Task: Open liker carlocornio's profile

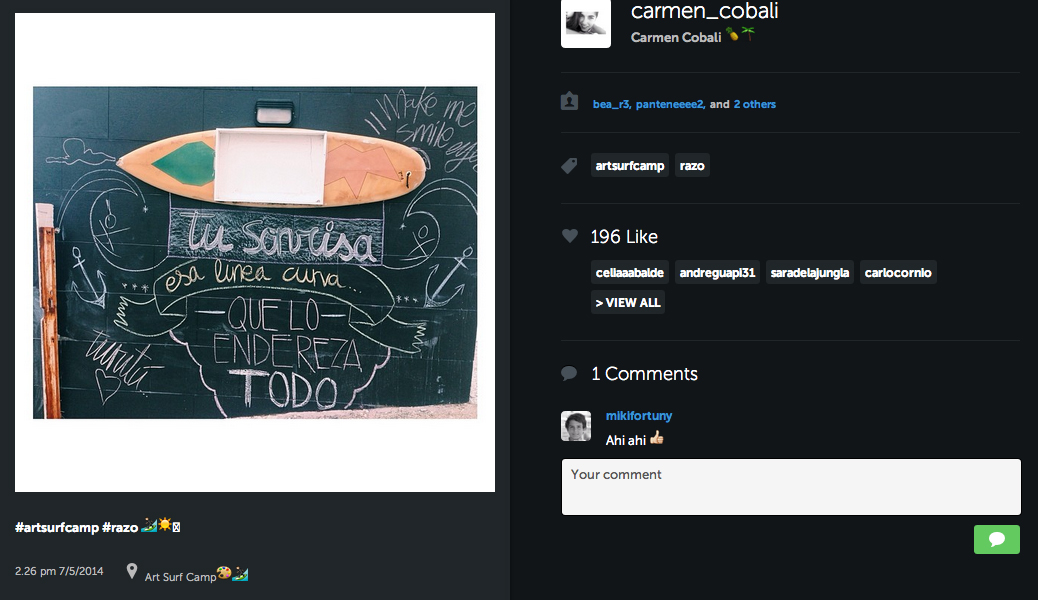Action: click(x=898, y=272)
